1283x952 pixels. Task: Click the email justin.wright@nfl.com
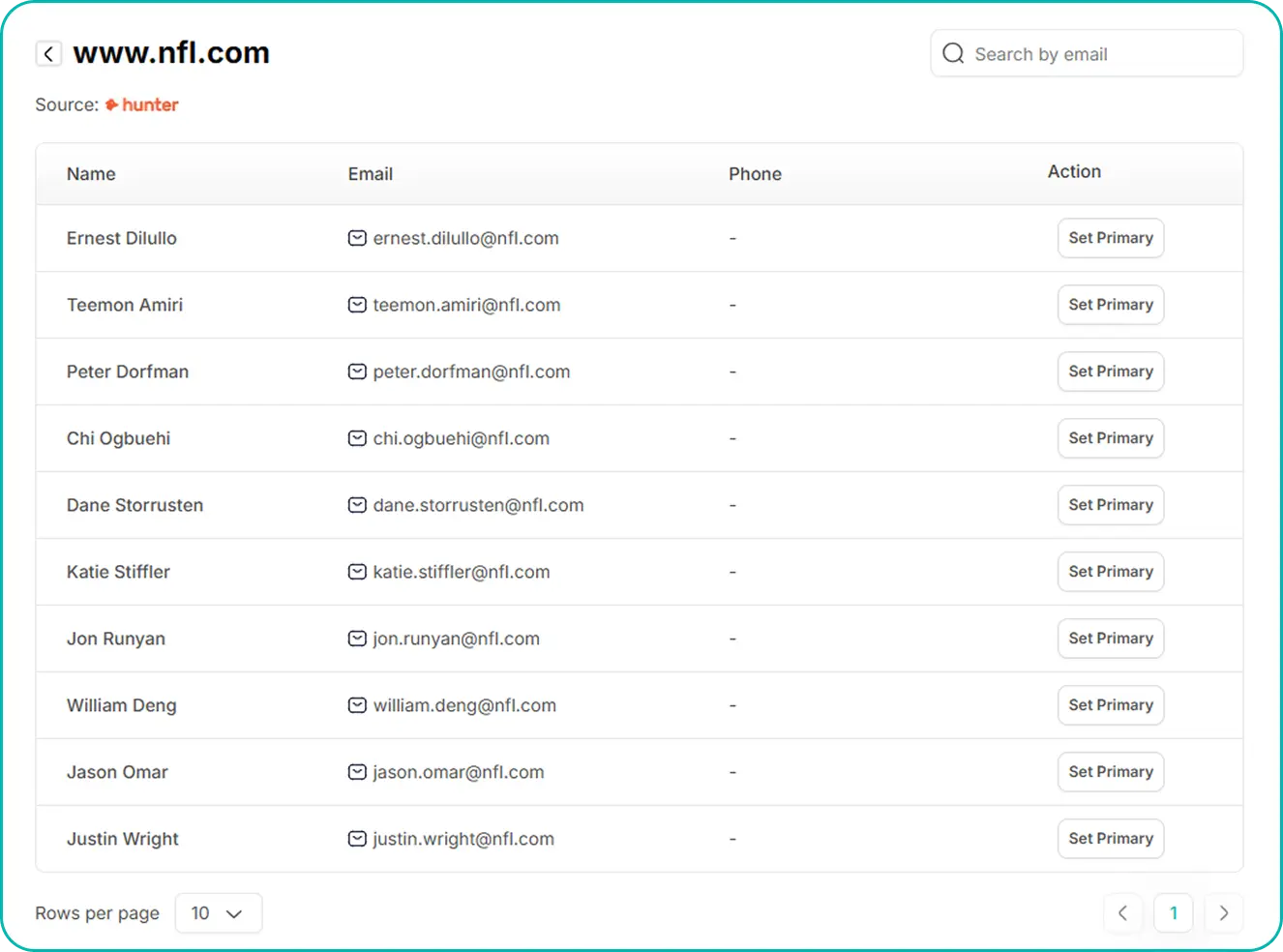pos(464,839)
